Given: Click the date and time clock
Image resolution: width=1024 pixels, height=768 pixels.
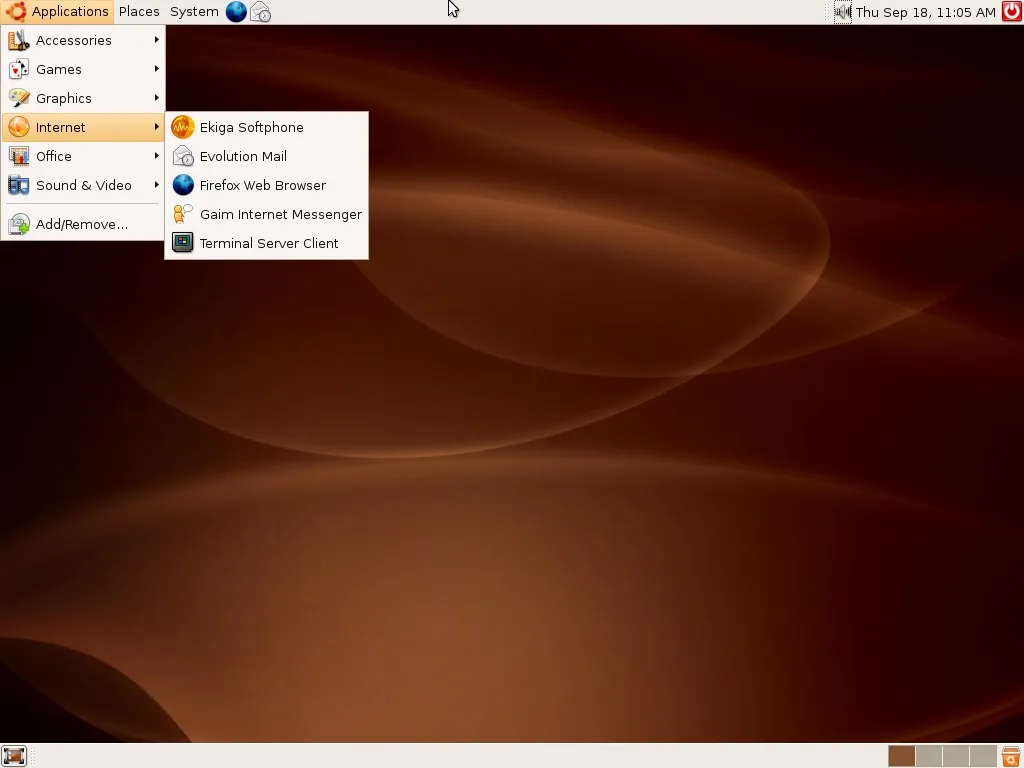Looking at the screenshot, I should (x=925, y=12).
